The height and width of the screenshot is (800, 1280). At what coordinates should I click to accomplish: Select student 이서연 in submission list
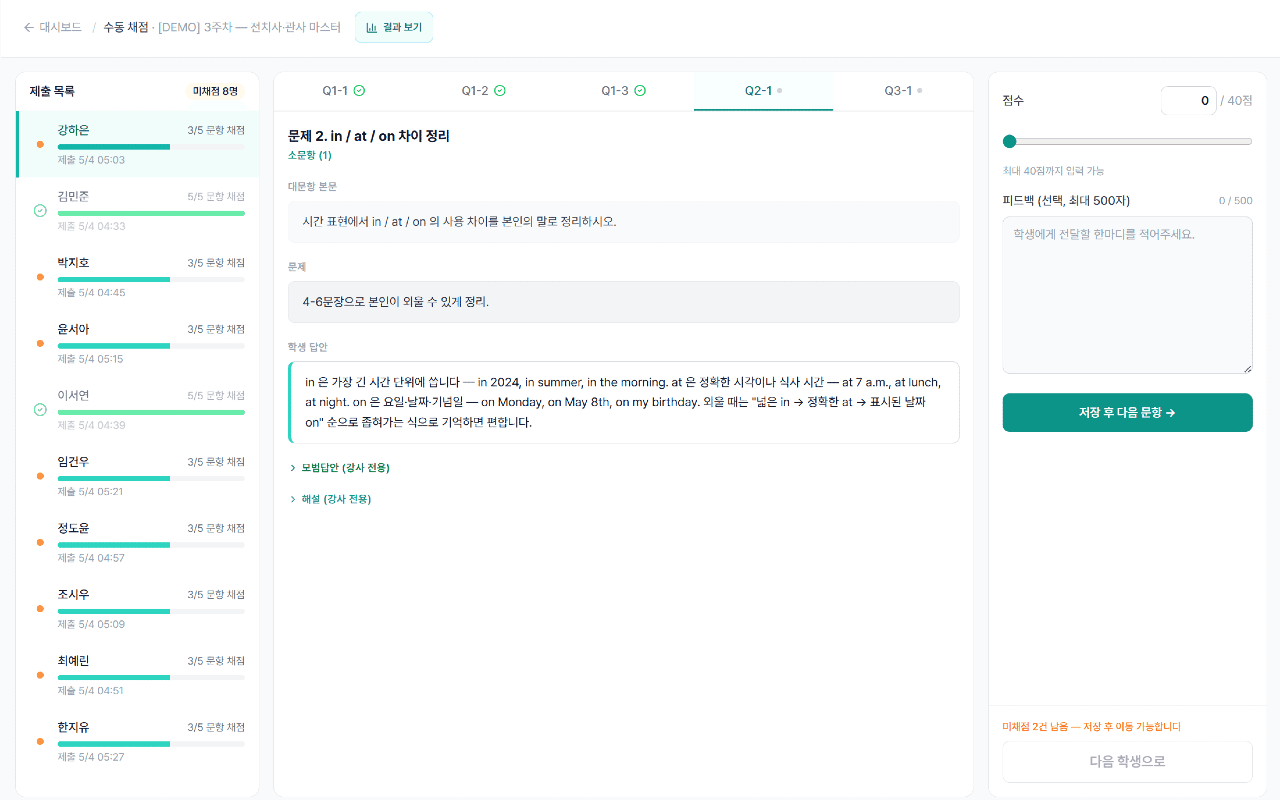138,410
